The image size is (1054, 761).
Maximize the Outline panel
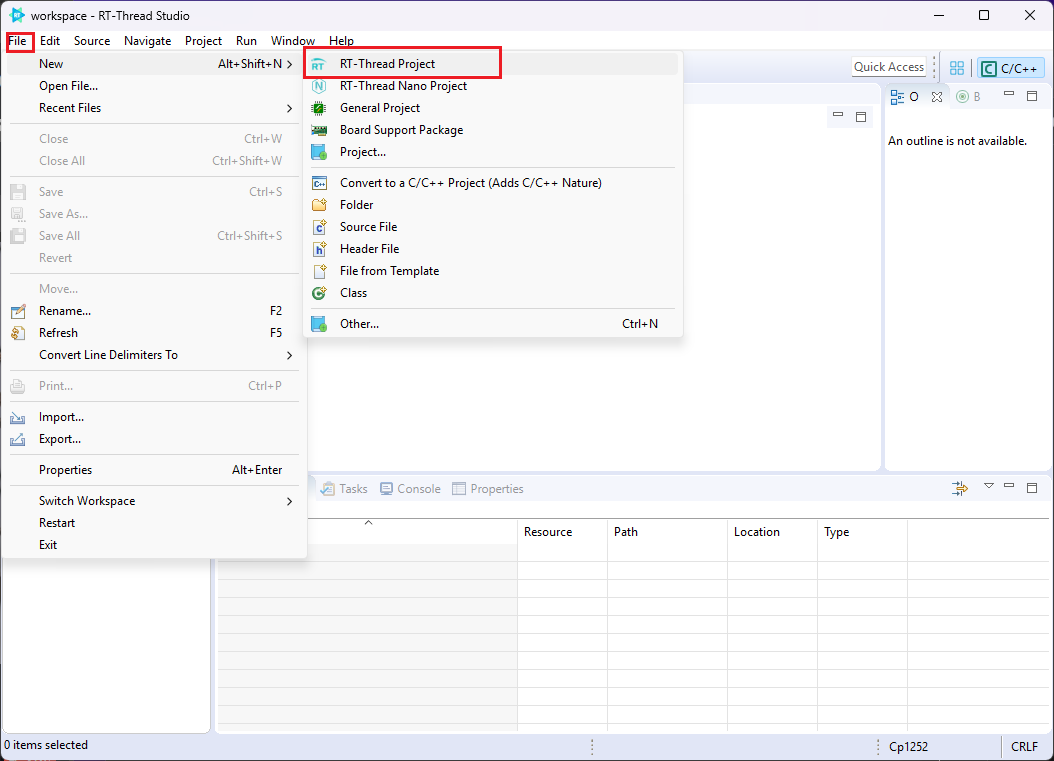[1031, 96]
